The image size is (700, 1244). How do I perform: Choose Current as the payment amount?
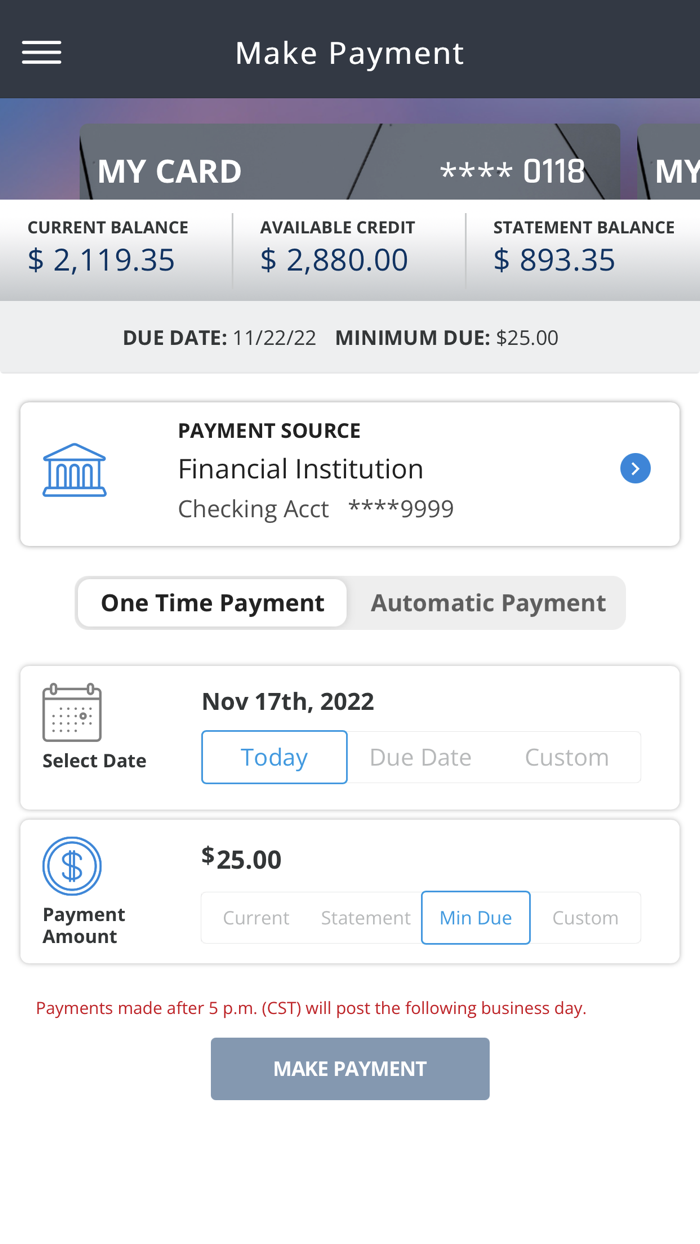255,917
